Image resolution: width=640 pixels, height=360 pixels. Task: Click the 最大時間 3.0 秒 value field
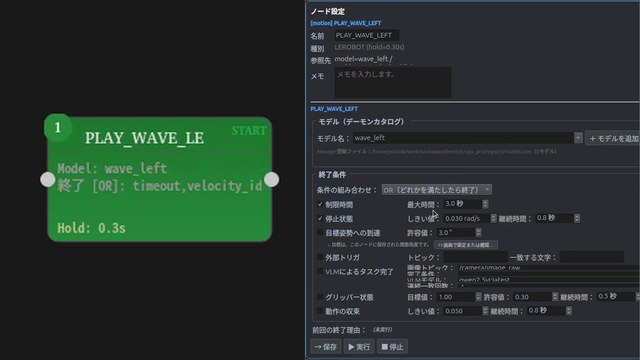(462, 204)
